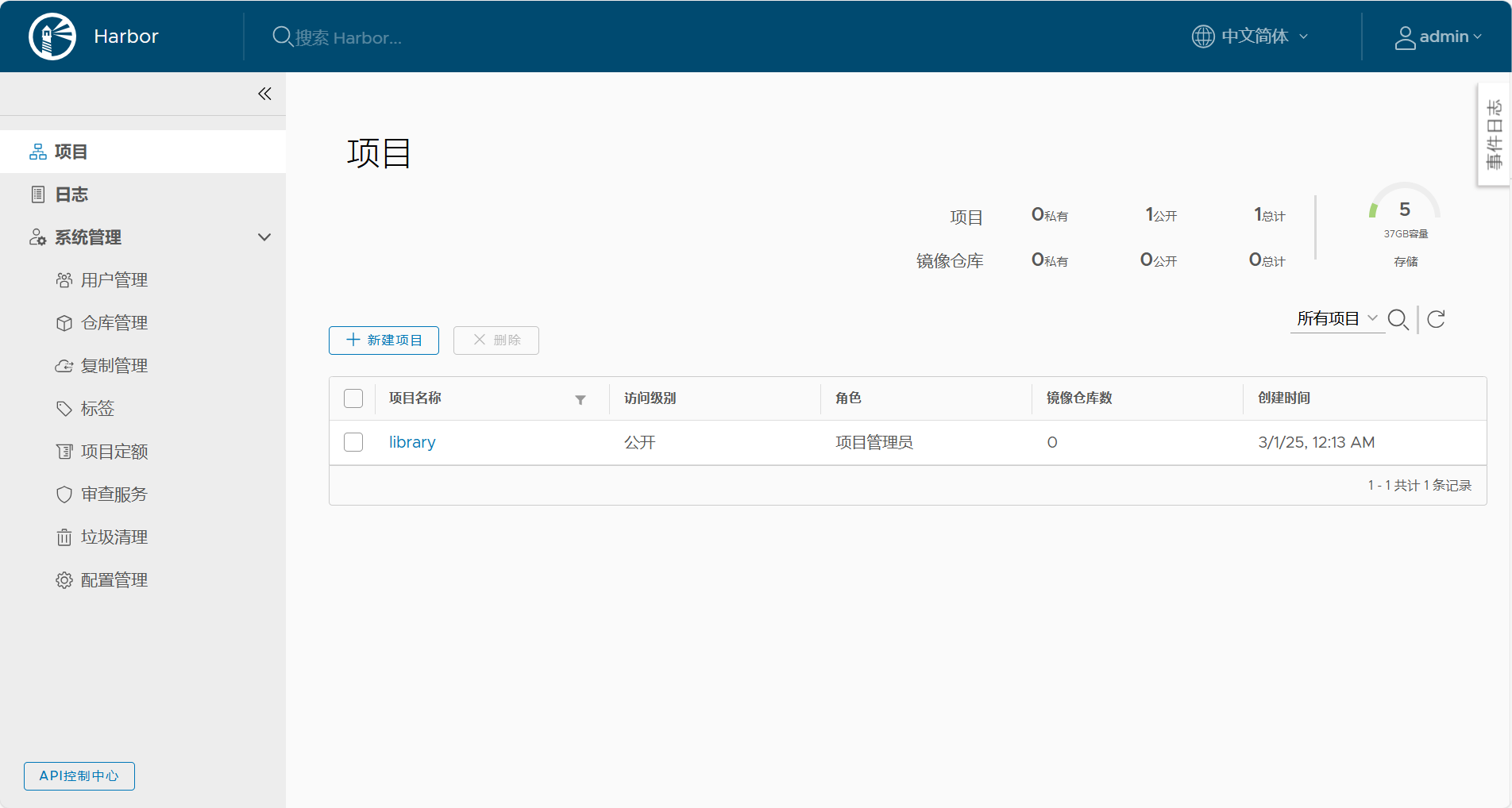Go to 复制管理 page
The image size is (1512, 808).
114,366
